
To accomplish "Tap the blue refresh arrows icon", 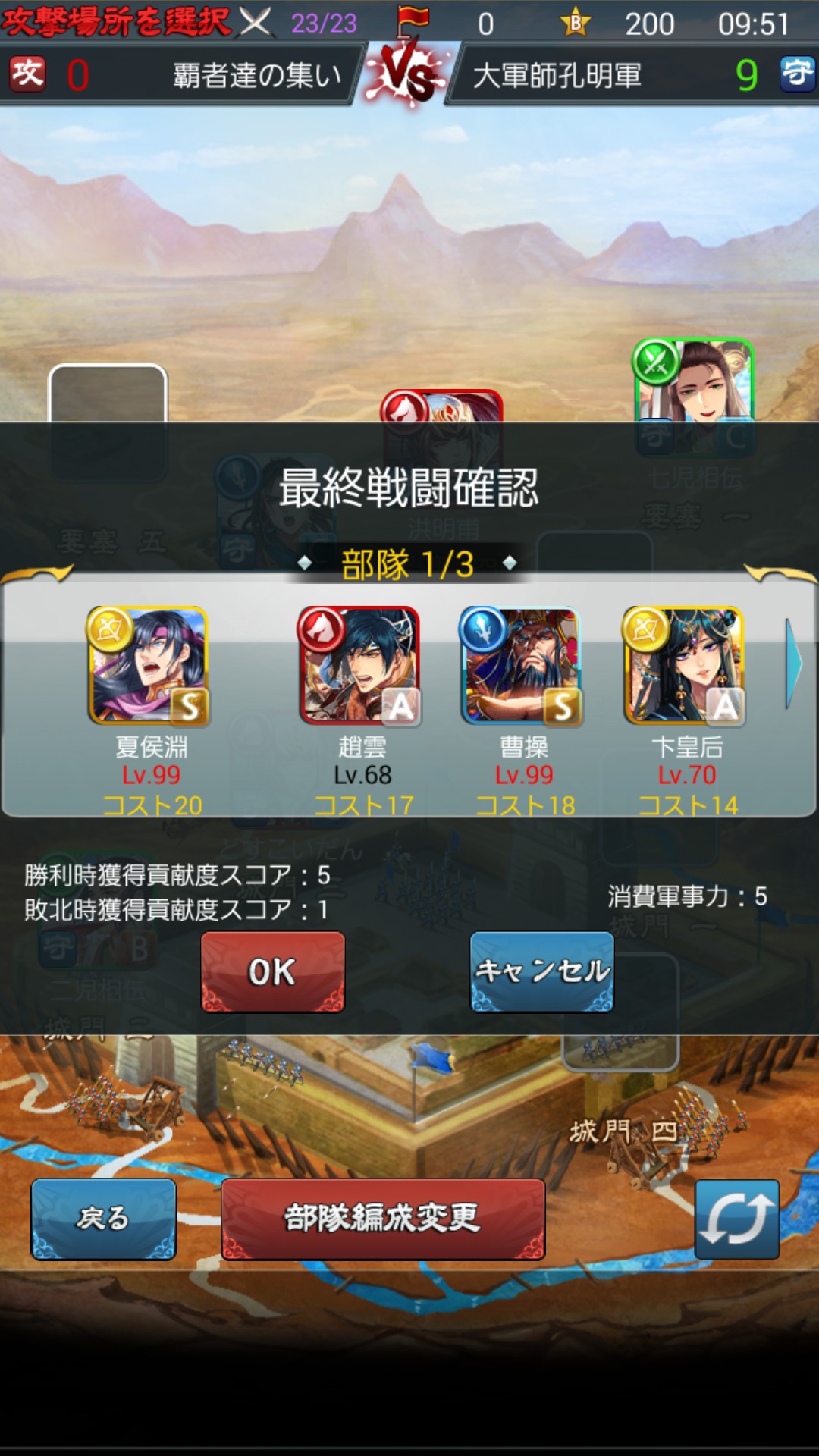I will point(737,1219).
